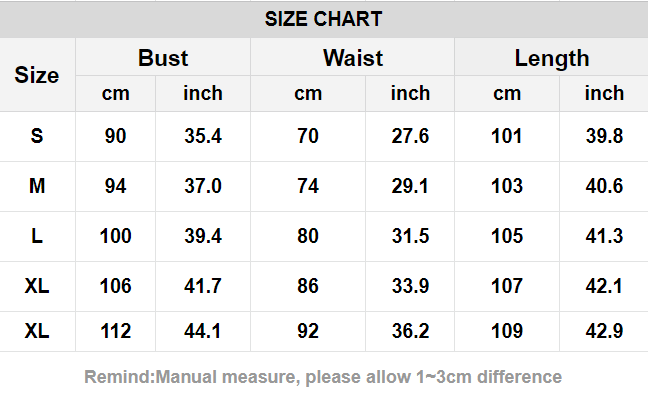
Task: Click the Size header cell
Action: click(37, 75)
